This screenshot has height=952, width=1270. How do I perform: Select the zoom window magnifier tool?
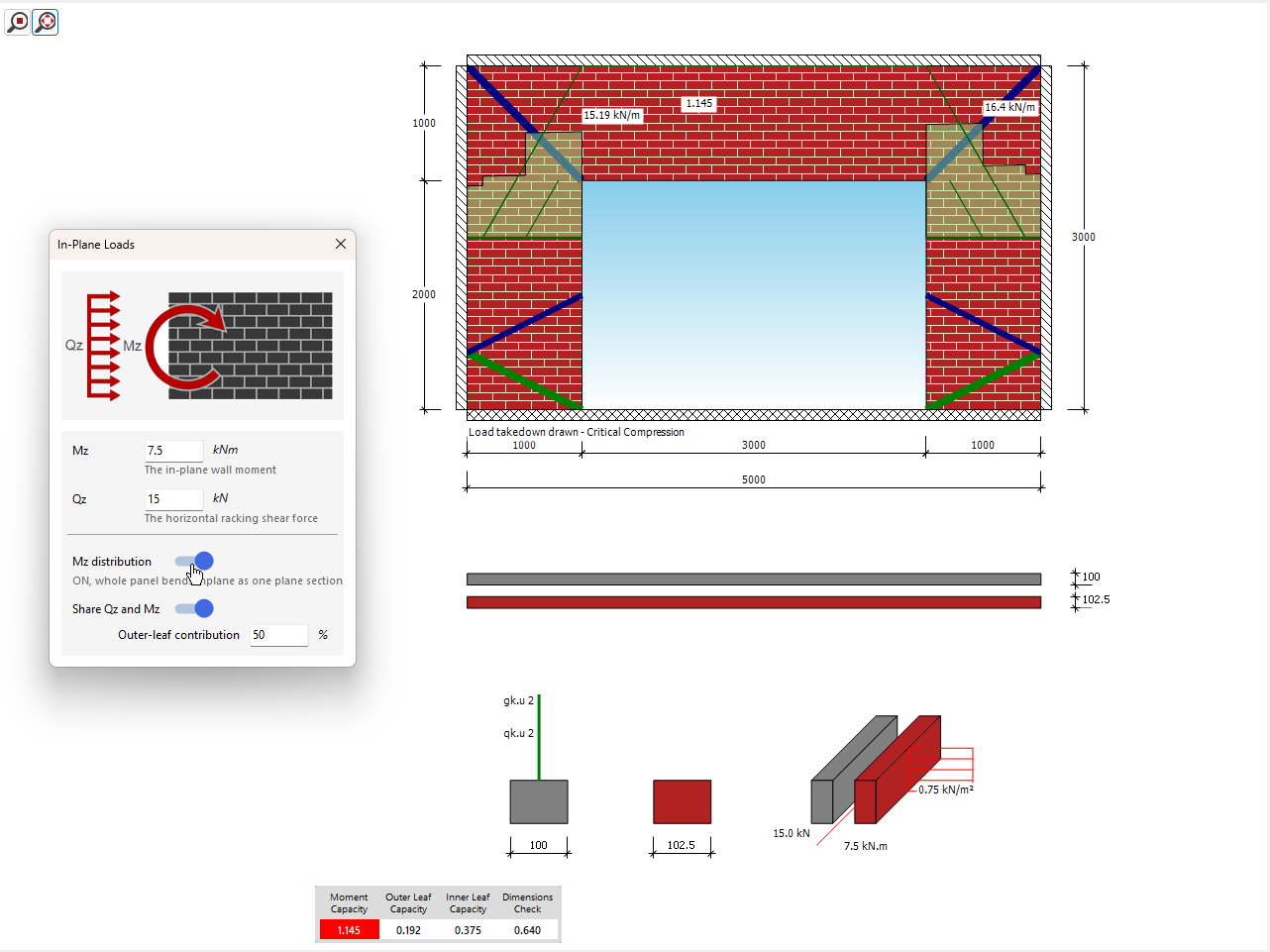[x=16, y=22]
